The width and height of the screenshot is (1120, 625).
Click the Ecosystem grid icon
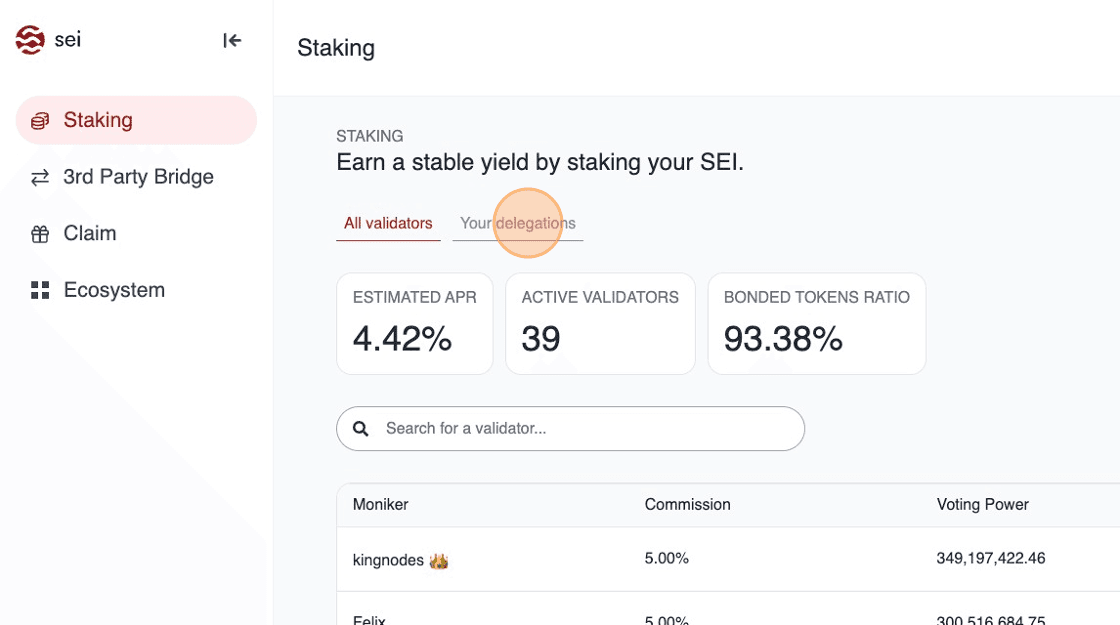40,291
